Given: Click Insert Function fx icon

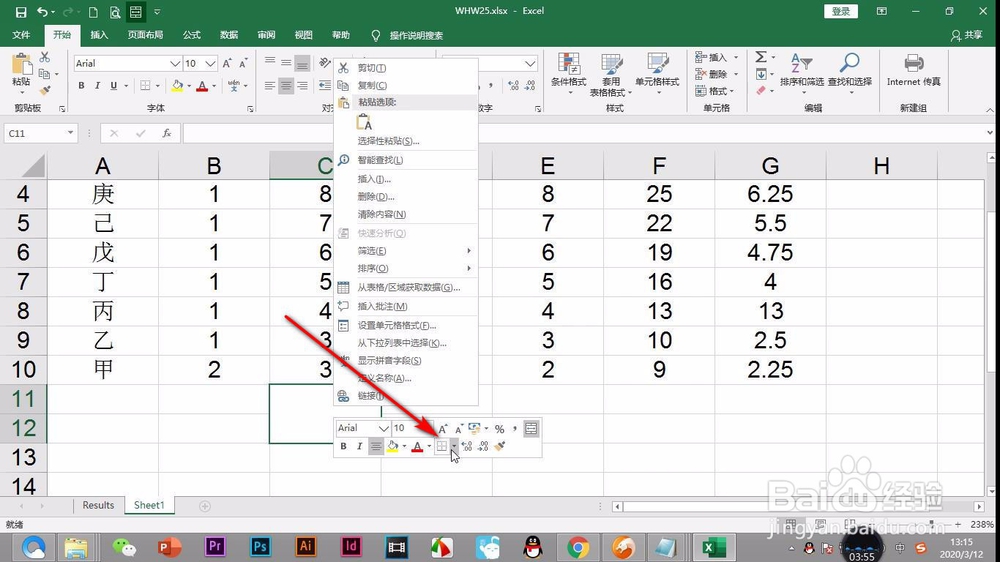Looking at the screenshot, I should pyautogui.click(x=166, y=133).
